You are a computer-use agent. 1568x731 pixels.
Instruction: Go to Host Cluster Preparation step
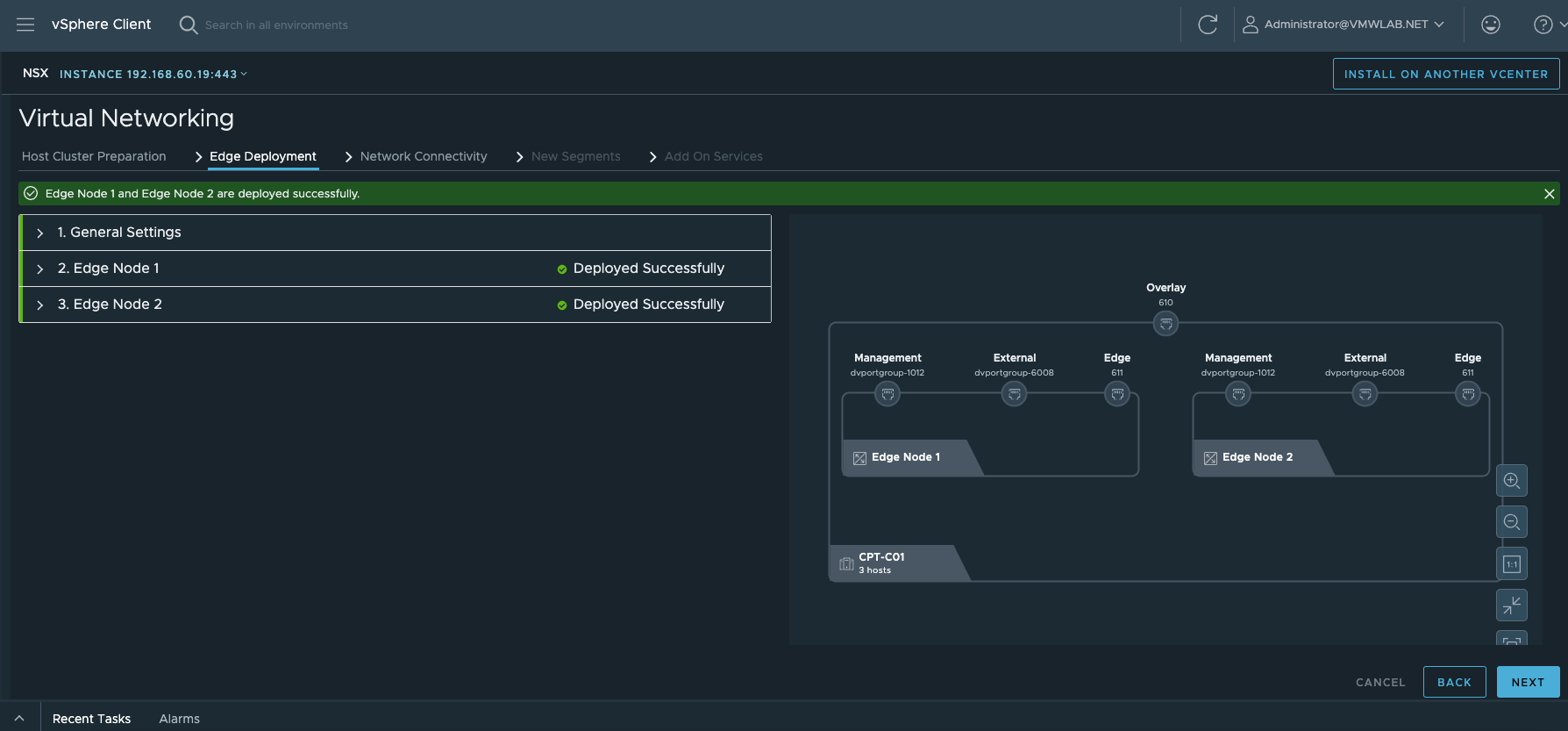pyautogui.click(x=94, y=156)
